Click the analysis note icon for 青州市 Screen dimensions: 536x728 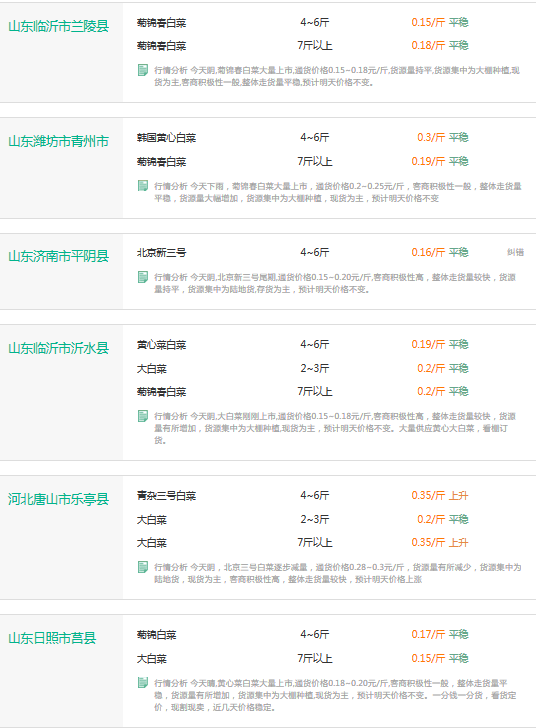143,186
